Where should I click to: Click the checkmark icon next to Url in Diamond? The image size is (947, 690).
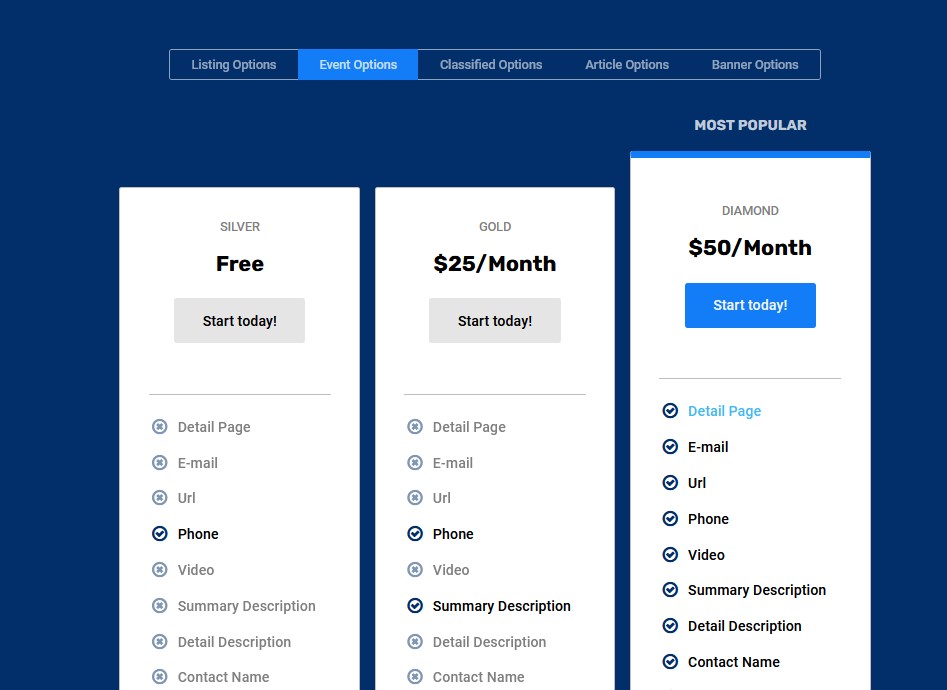point(670,483)
